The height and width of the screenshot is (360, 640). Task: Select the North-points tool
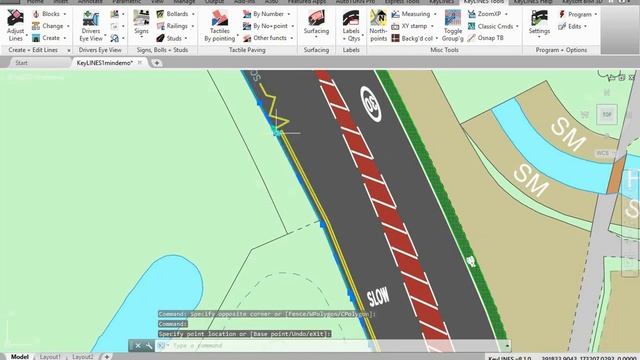tap(378, 26)
